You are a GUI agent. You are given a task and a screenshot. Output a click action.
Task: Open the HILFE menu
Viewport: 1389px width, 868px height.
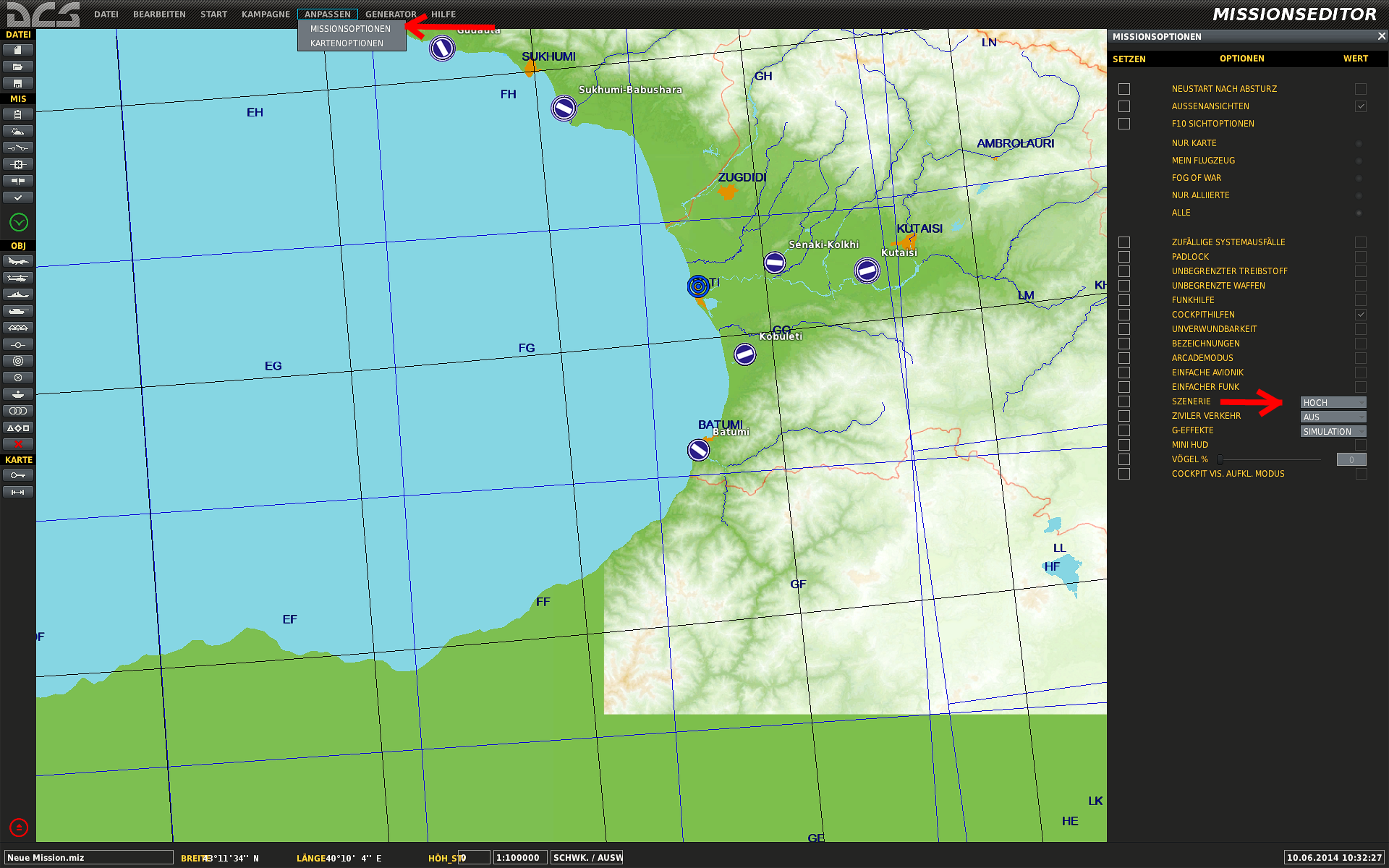point(443,14)
